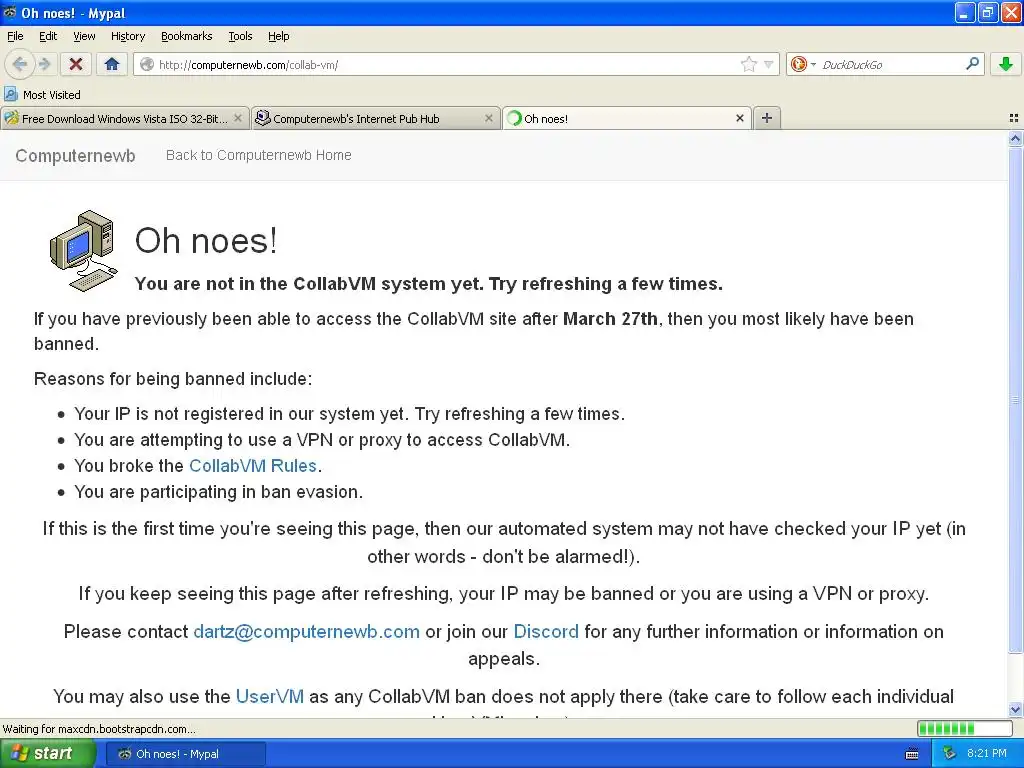Follow Back to Computernewb Home link
Screen dimensions: 1024x768
[x=259, y=155]
